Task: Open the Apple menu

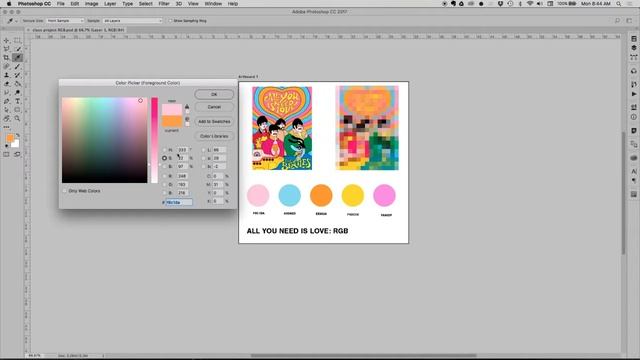Action: pos(9,4)
